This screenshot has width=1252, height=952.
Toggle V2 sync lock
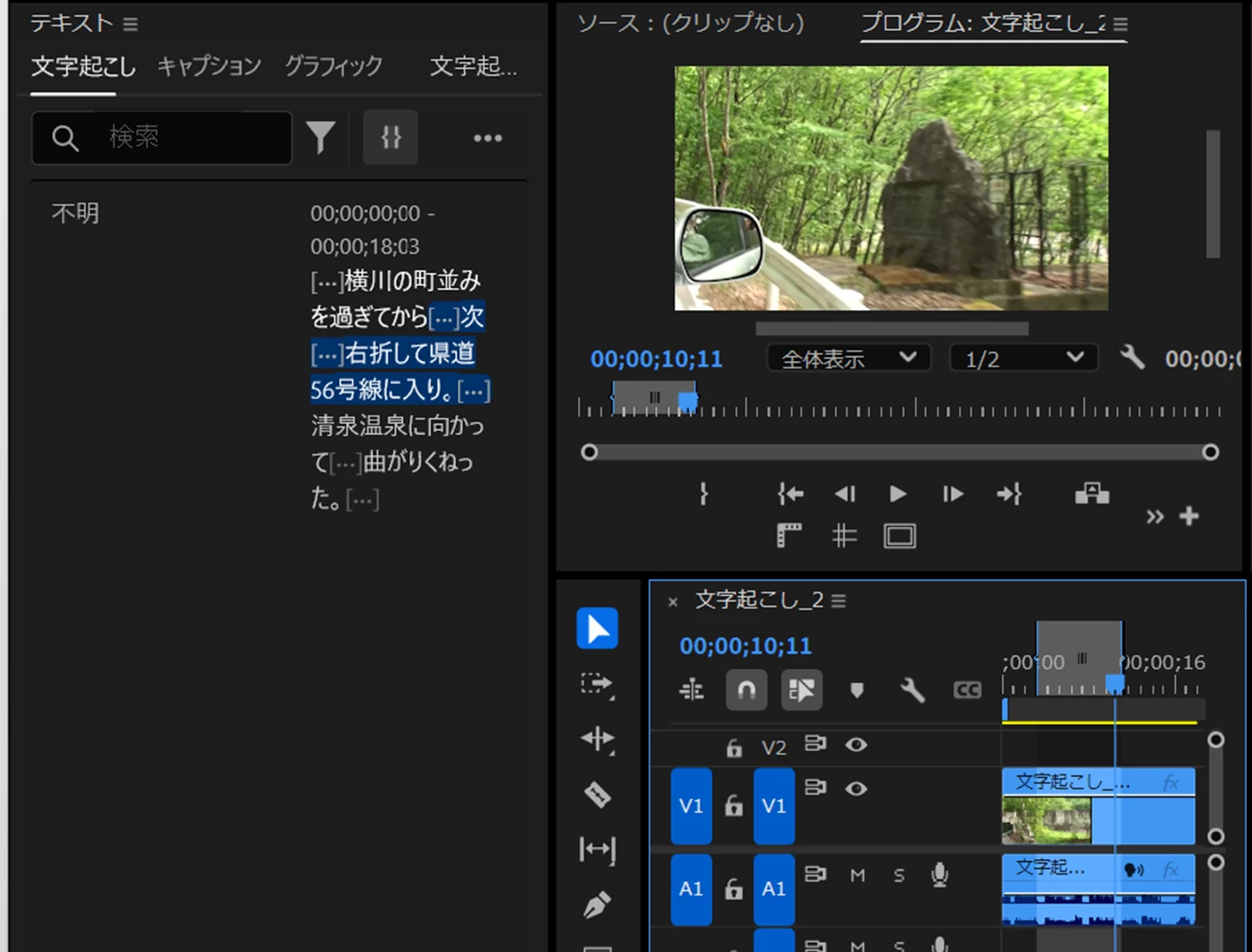tap(815, 744)
